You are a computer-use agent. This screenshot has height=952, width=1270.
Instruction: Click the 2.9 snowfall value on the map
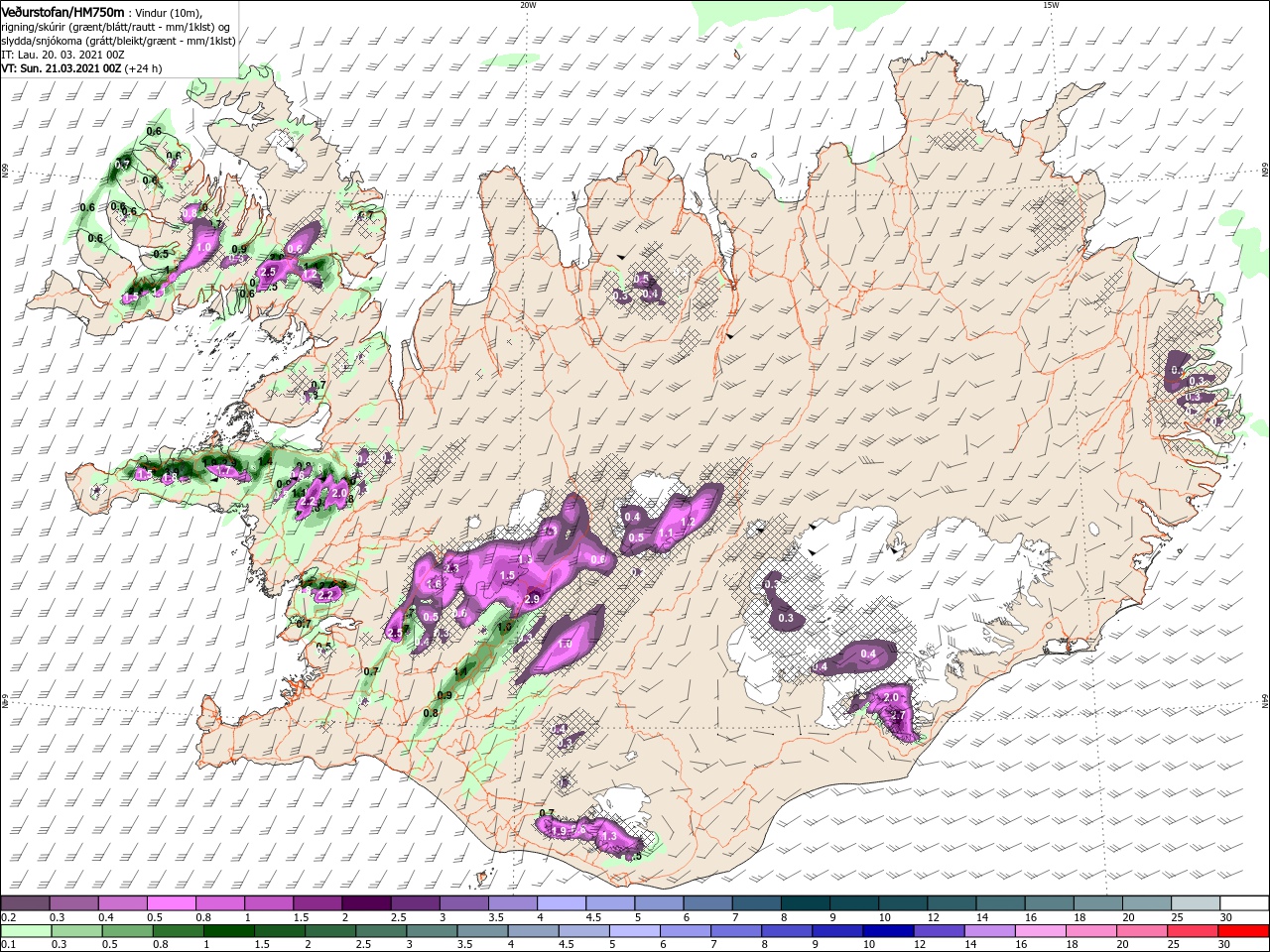point(531,599)
